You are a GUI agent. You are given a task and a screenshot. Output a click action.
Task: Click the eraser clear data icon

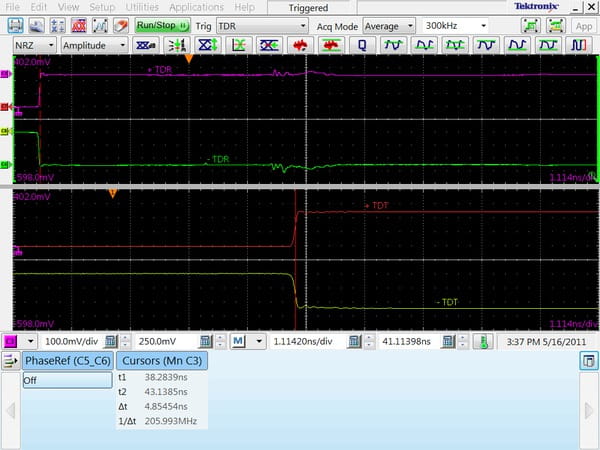120,23
